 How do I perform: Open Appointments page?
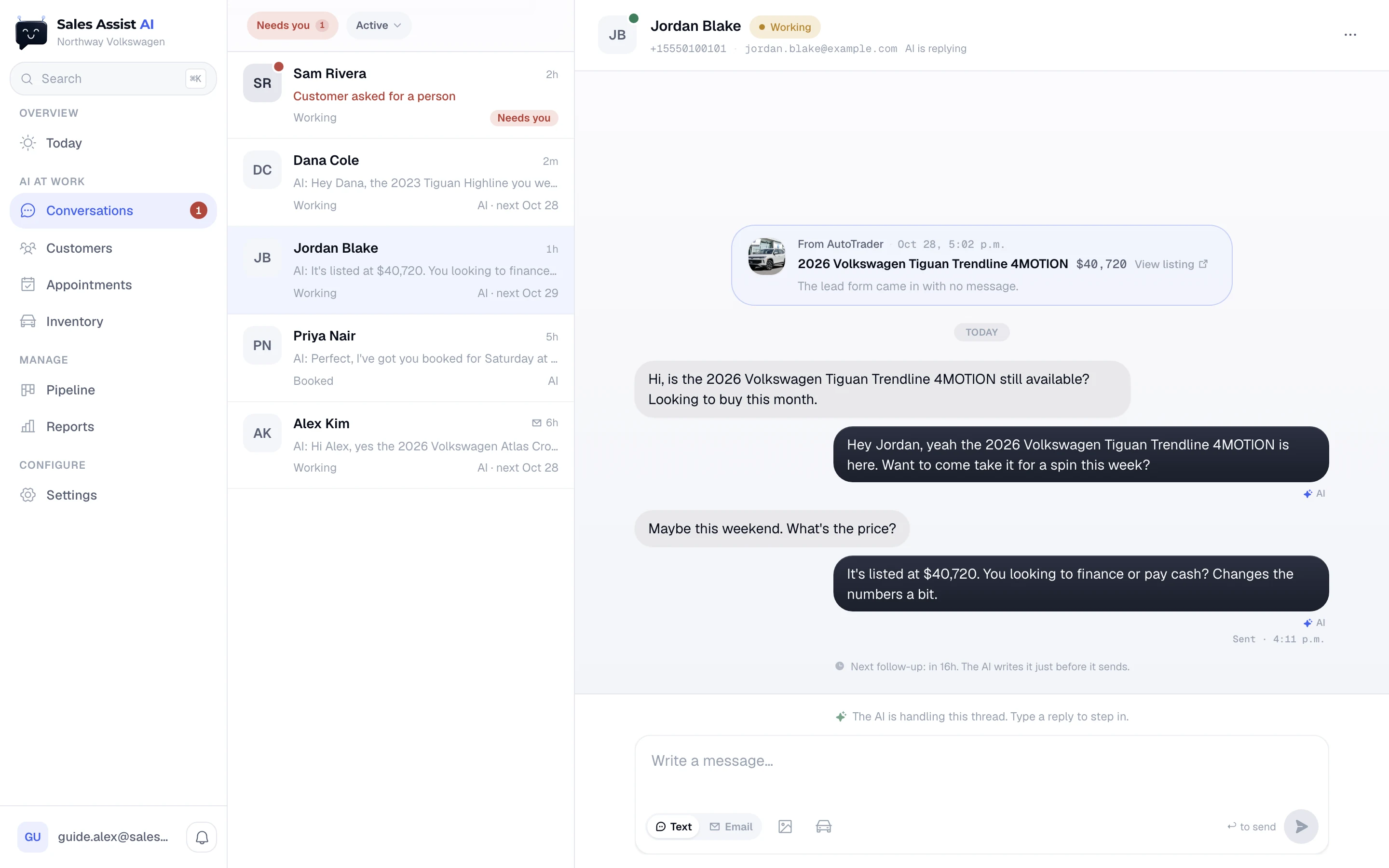pyautogui.click(x=113, y=285)
